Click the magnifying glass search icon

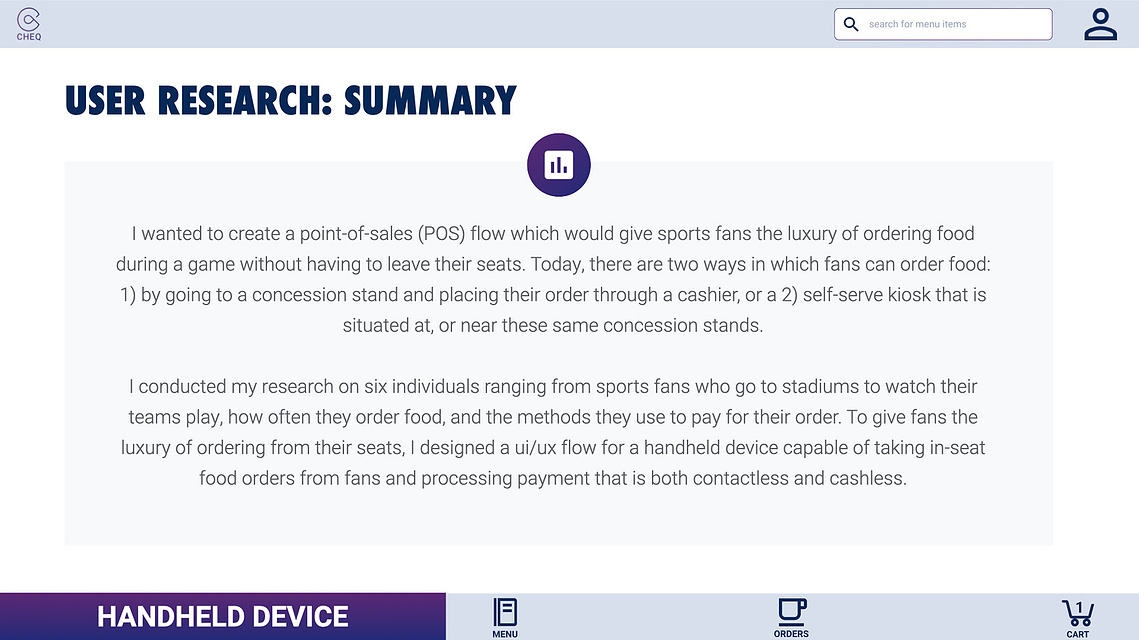tap(851, 24)
